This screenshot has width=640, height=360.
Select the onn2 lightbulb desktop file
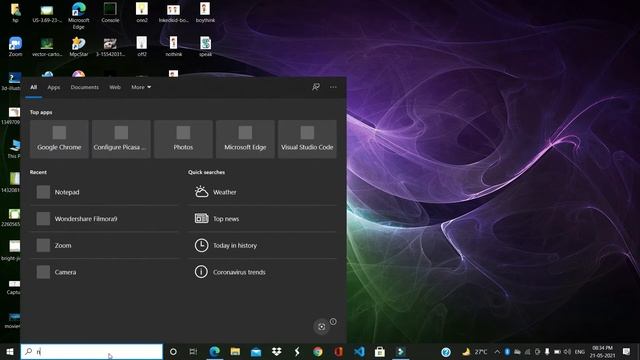142,12
